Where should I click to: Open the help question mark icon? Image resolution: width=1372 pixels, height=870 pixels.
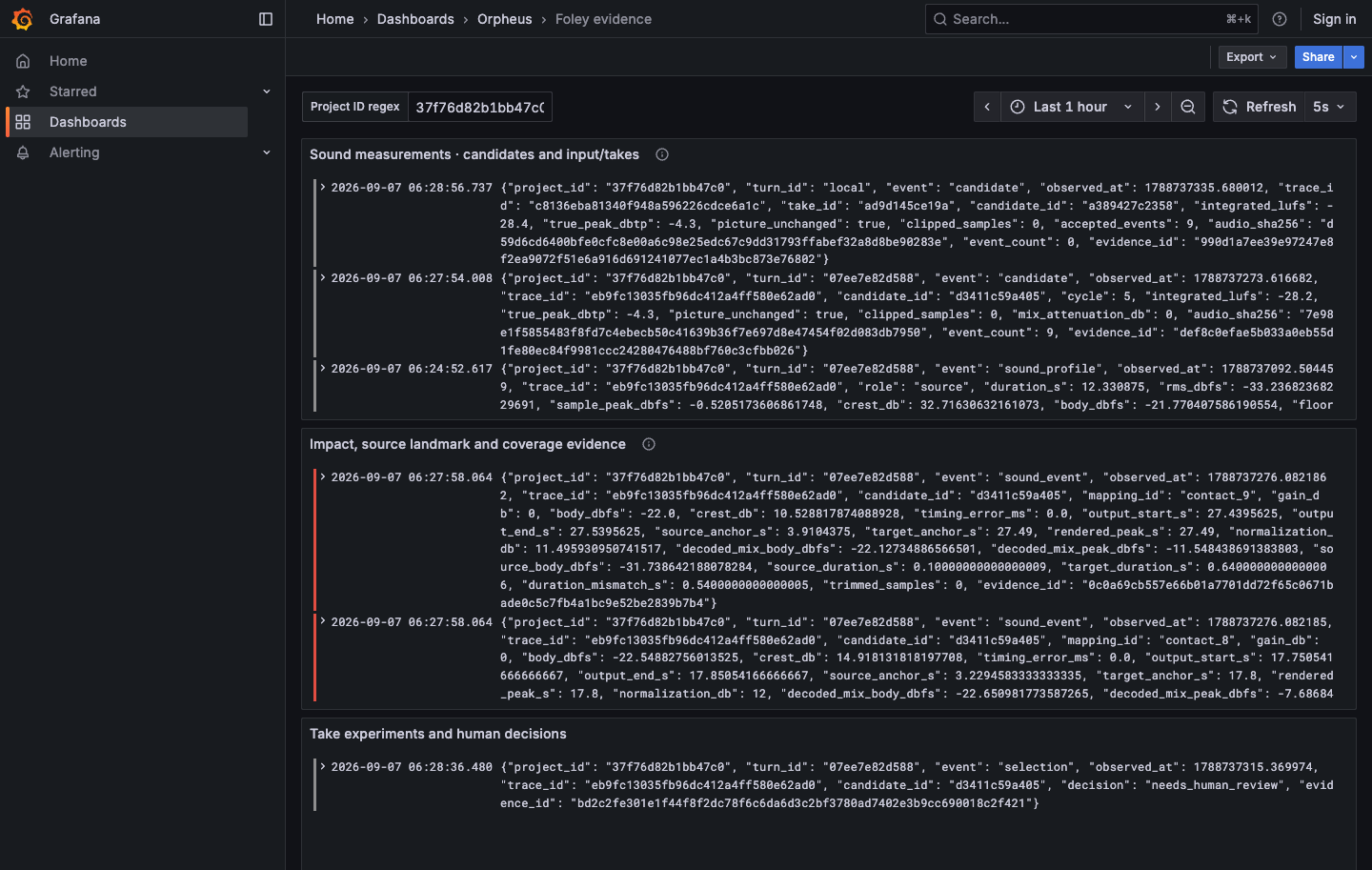[x=1280, y=19]
